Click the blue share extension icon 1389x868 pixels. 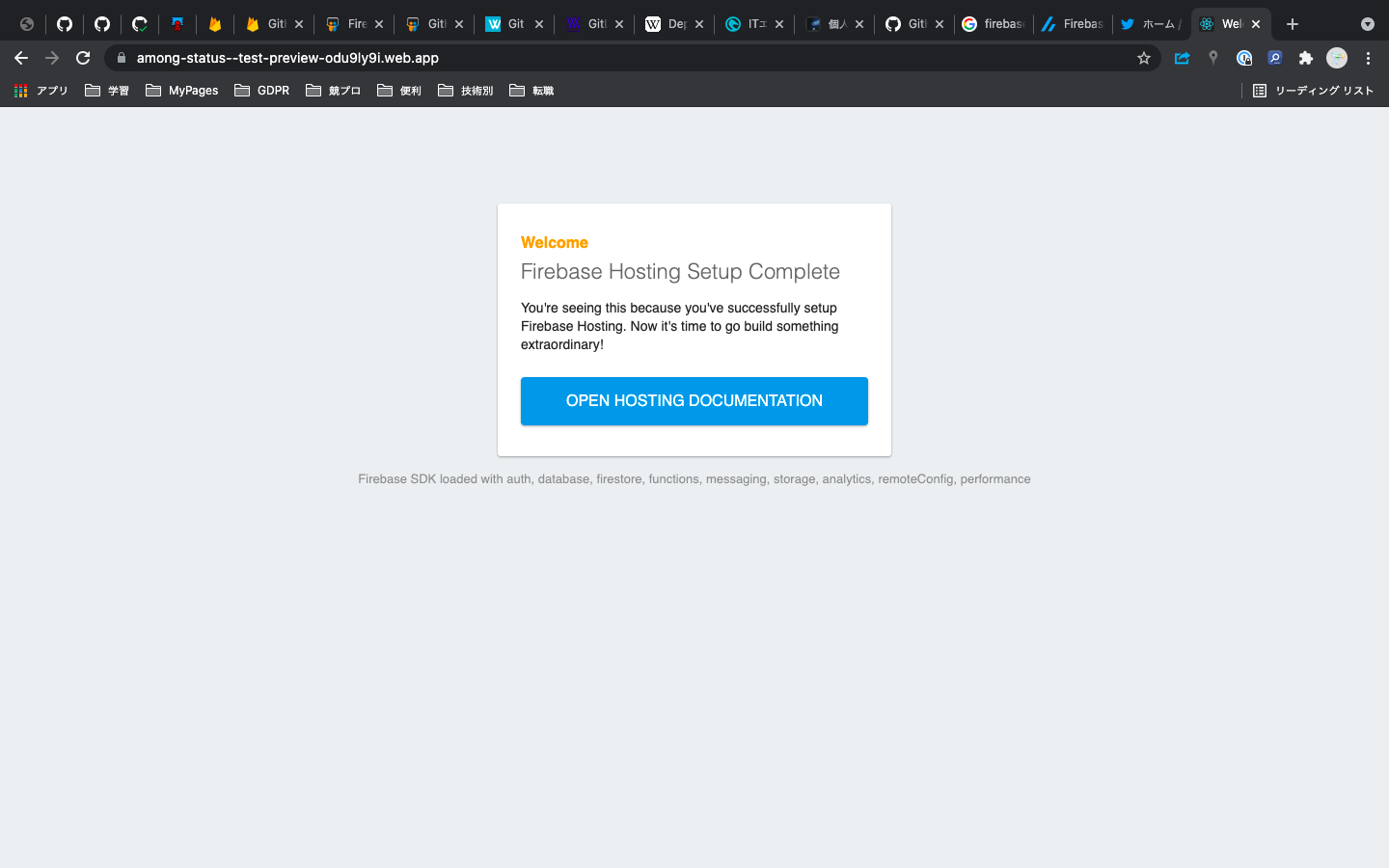tap(1182, 58)
